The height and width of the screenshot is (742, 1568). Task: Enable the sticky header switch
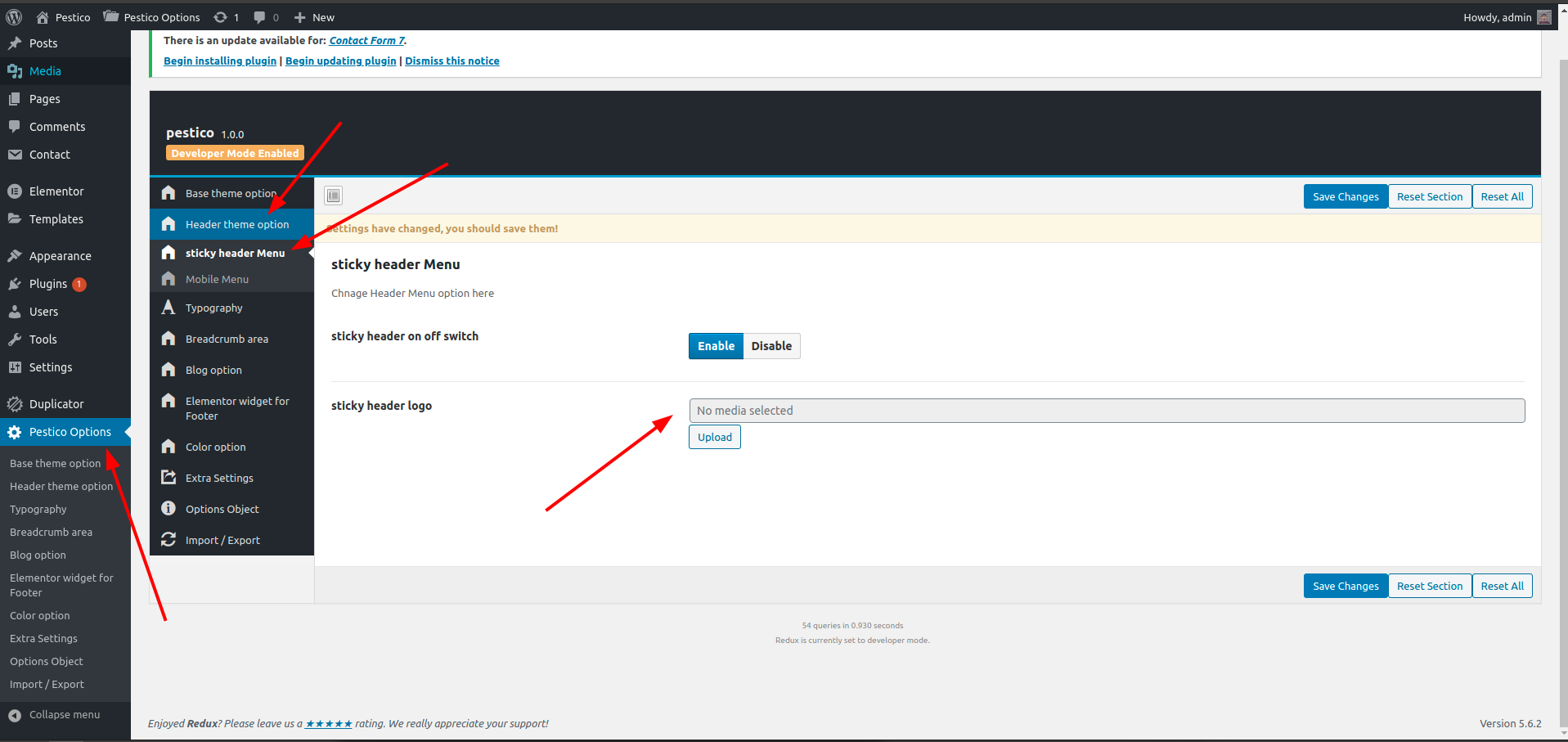point(716,346)
